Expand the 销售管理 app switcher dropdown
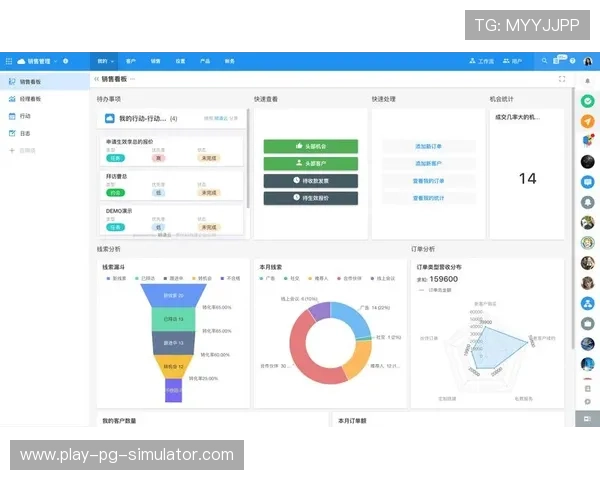The height and width of the screenshot is (480, 600). [x=55, y=61]
